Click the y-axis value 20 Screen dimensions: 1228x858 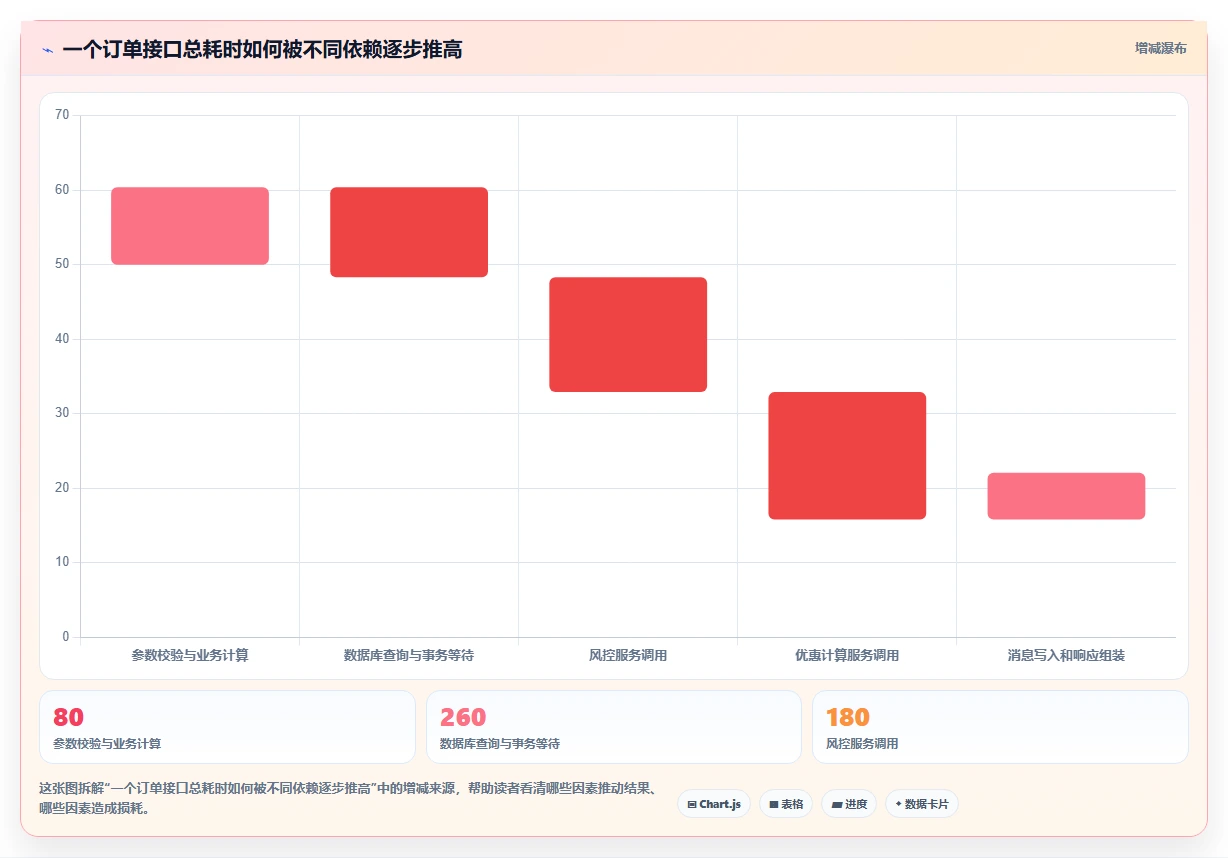62,488
